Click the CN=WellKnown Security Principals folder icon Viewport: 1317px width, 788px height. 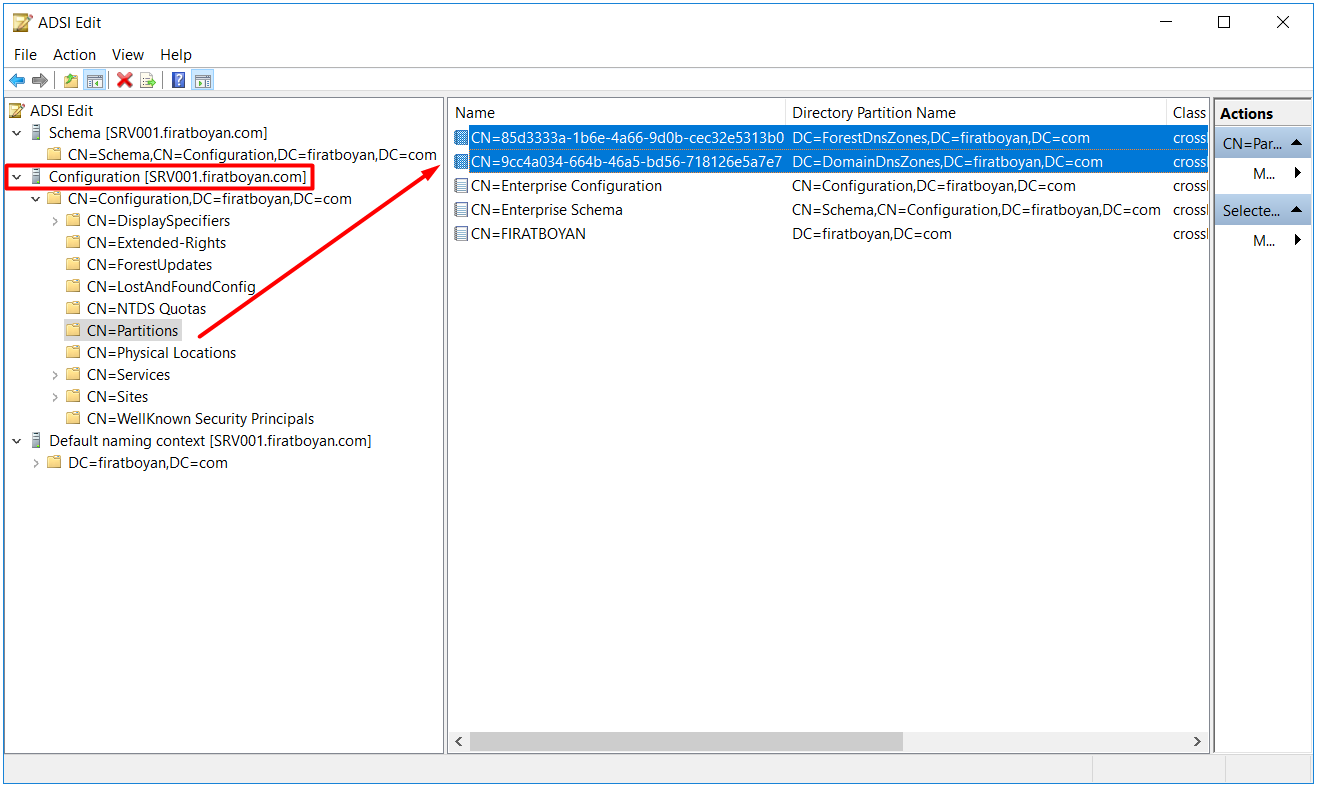point(73,419)
